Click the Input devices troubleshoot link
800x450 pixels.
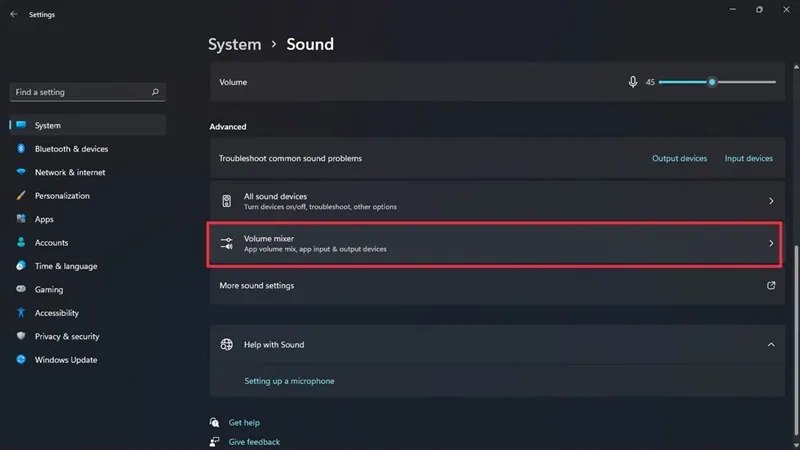pyautogui.click(x=748, y=158)
